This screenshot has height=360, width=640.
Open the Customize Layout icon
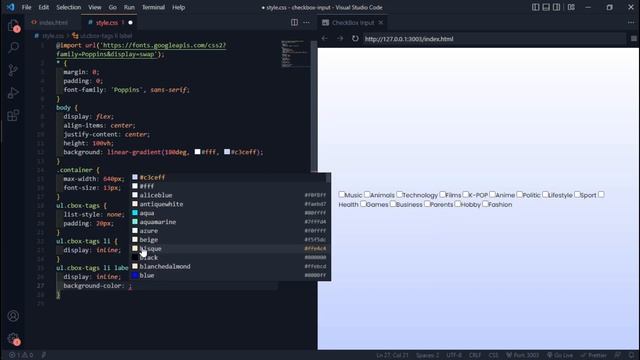point(571,7)
